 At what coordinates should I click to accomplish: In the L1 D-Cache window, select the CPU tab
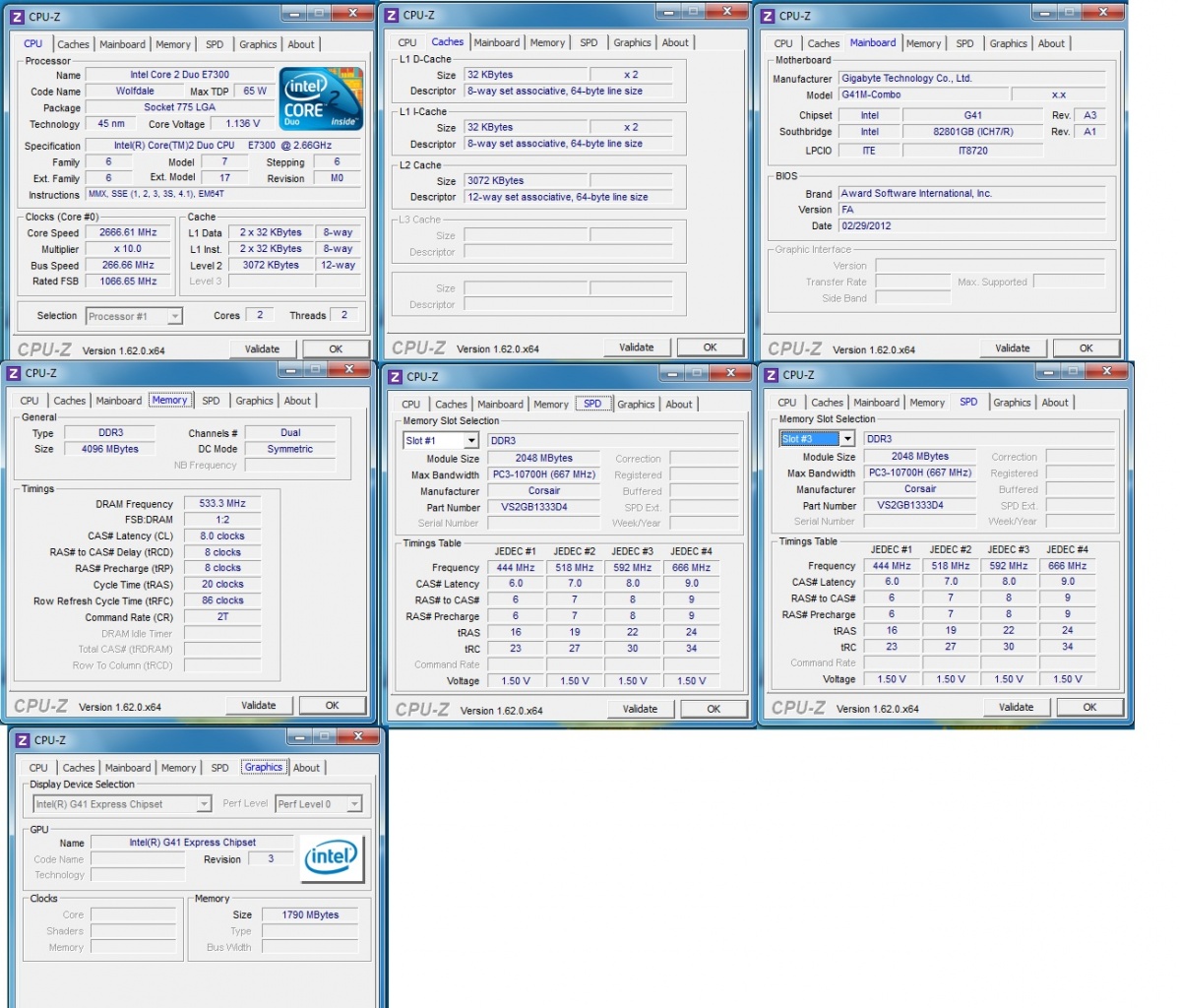(x=407, y=43)
